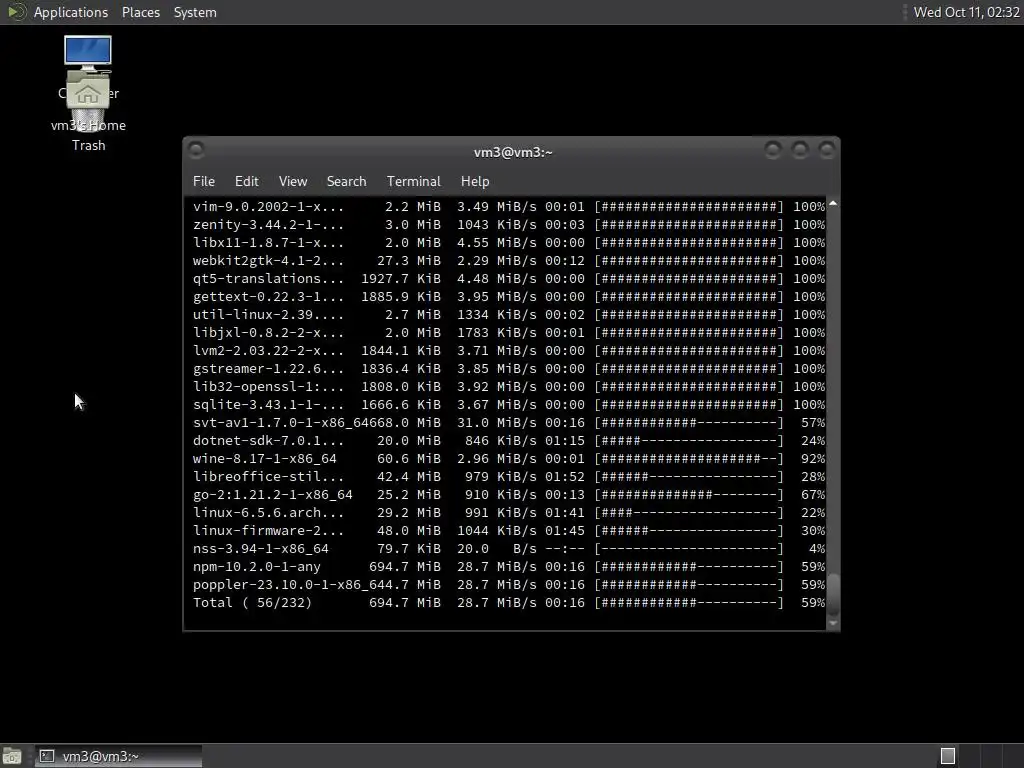Click the go-2:1.21.2 package line
Screen dimensions: 1024x768
coord(509,494)
